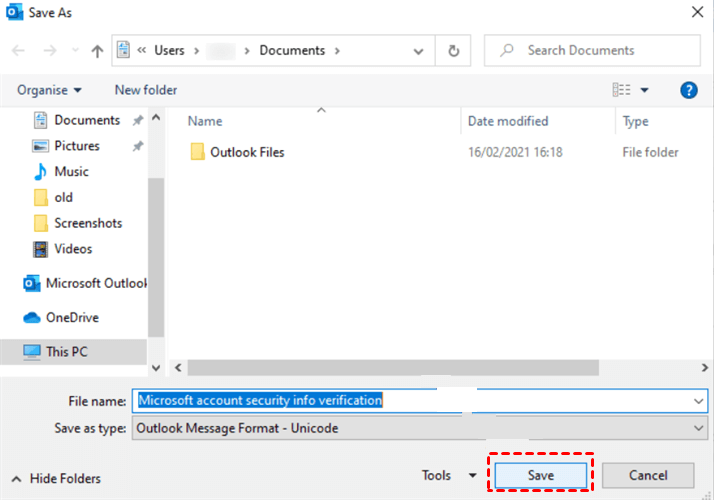Image resolution: width=714 pixels, height=500 pixels.
Task: Sort by Name column header
Action: coord(205,121)
